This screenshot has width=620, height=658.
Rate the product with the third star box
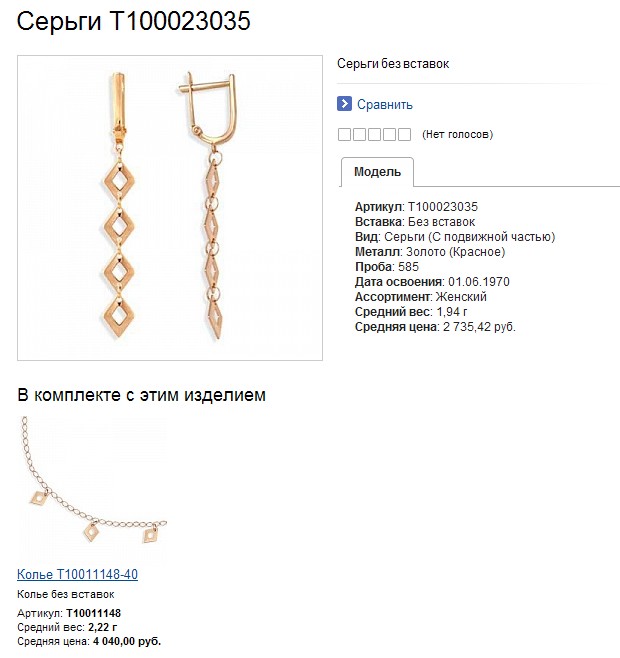[x=374, y=135]
